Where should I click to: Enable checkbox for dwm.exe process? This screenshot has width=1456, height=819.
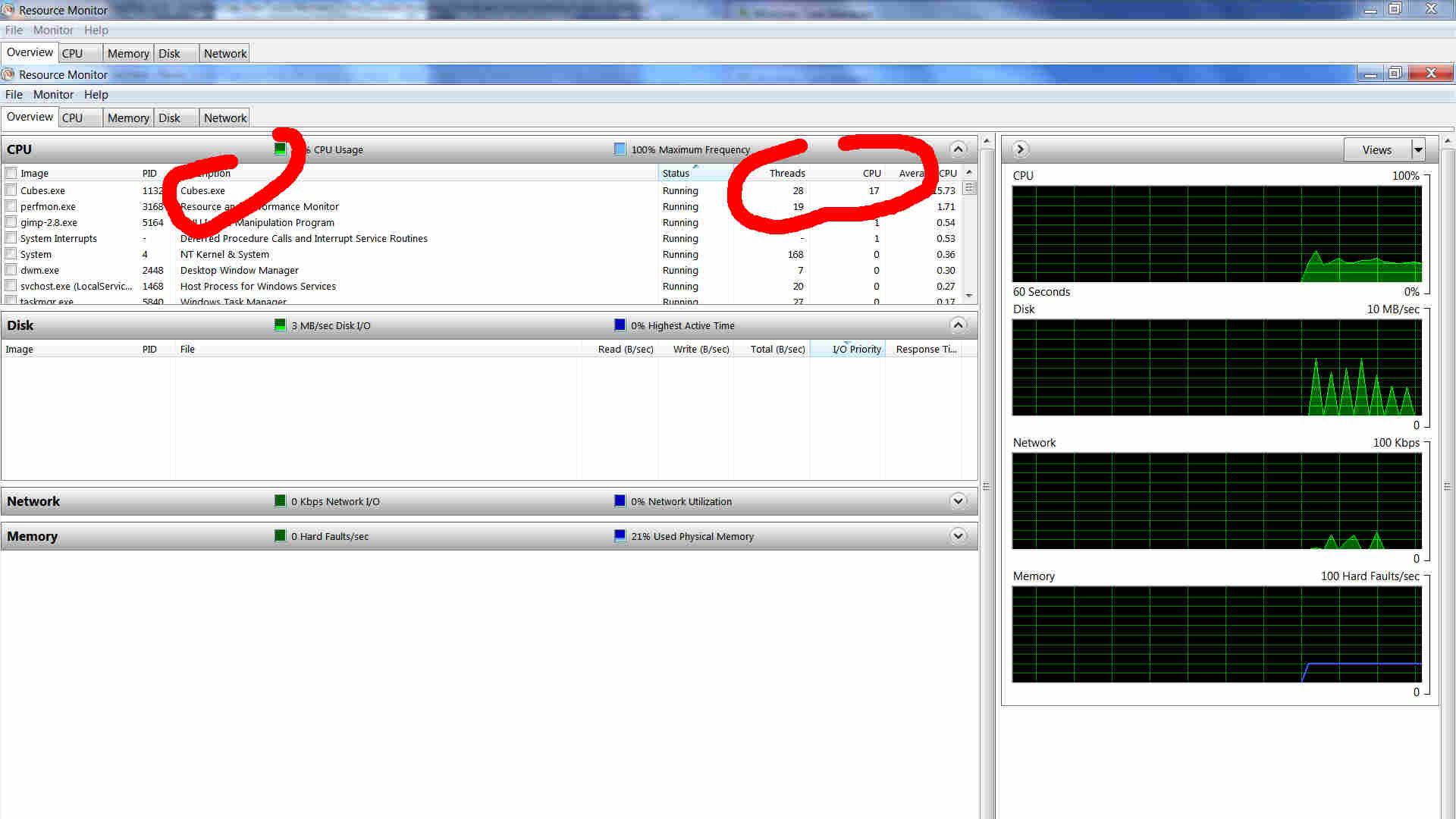click(x=11, y=270)
